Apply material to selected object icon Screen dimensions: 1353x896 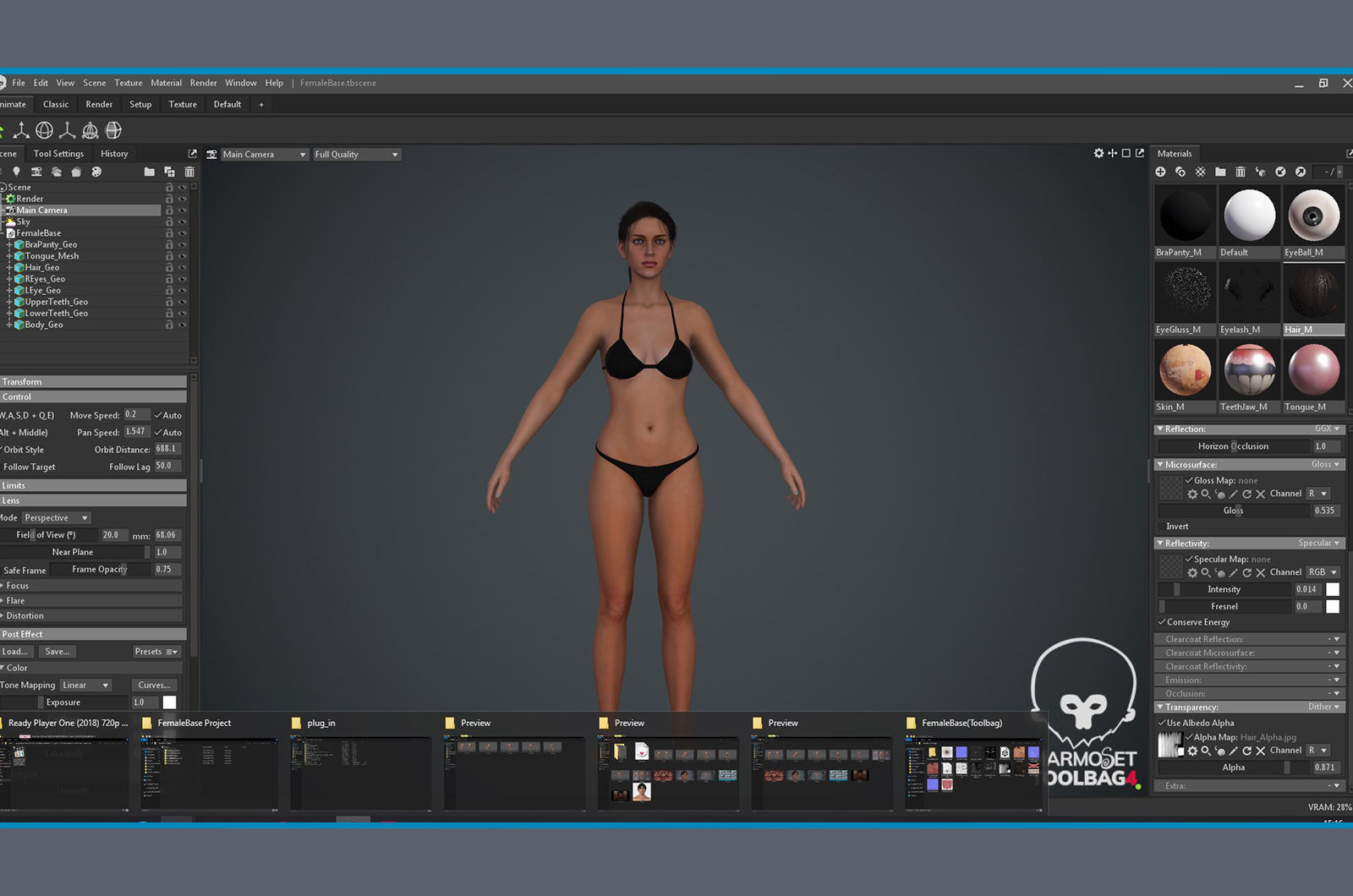pyautogui.click(x=1260, y=172)
